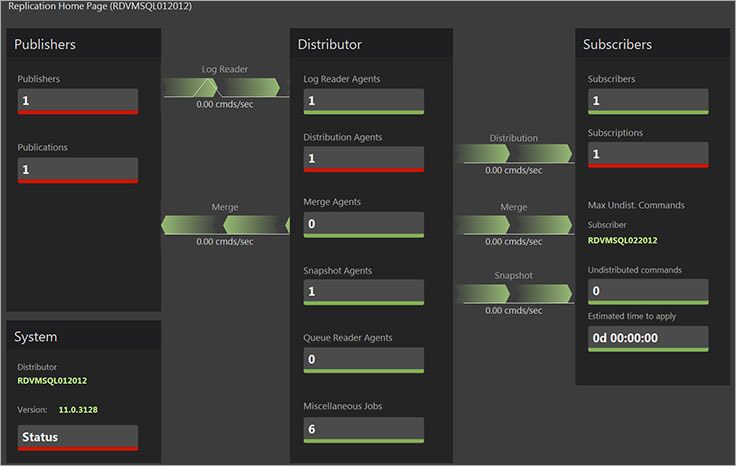Open the RDVMSQL022012 subscriber link
Viewport: 736px width, 466px height.
[622, 240]
